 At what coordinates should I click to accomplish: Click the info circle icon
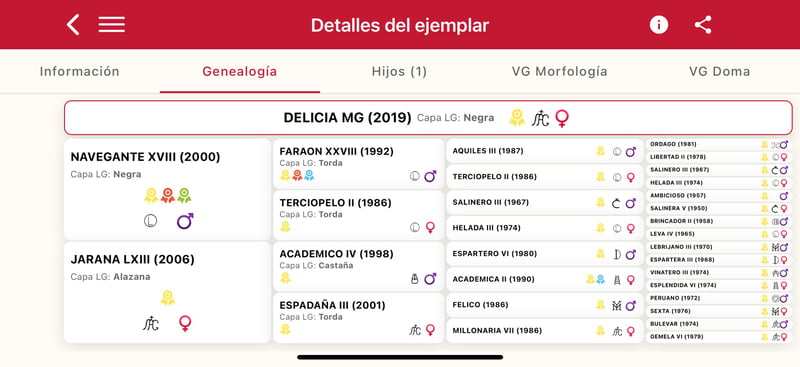(659, 25)
